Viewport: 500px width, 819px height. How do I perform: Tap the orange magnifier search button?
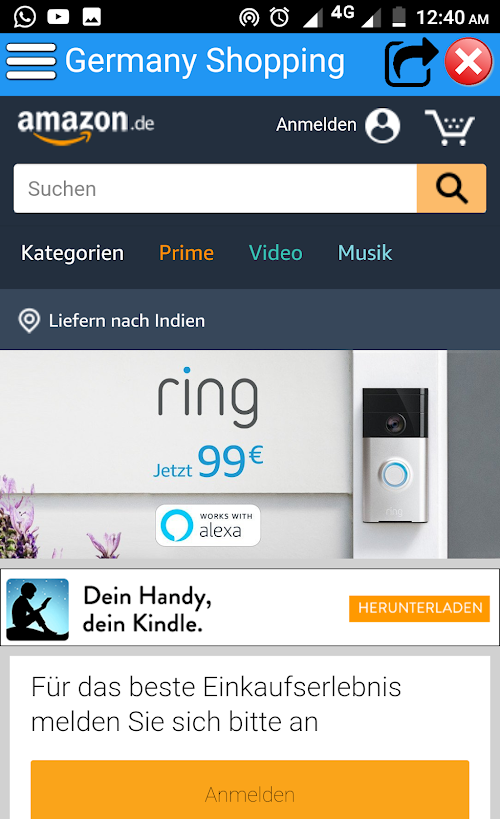tap(451, 189)
